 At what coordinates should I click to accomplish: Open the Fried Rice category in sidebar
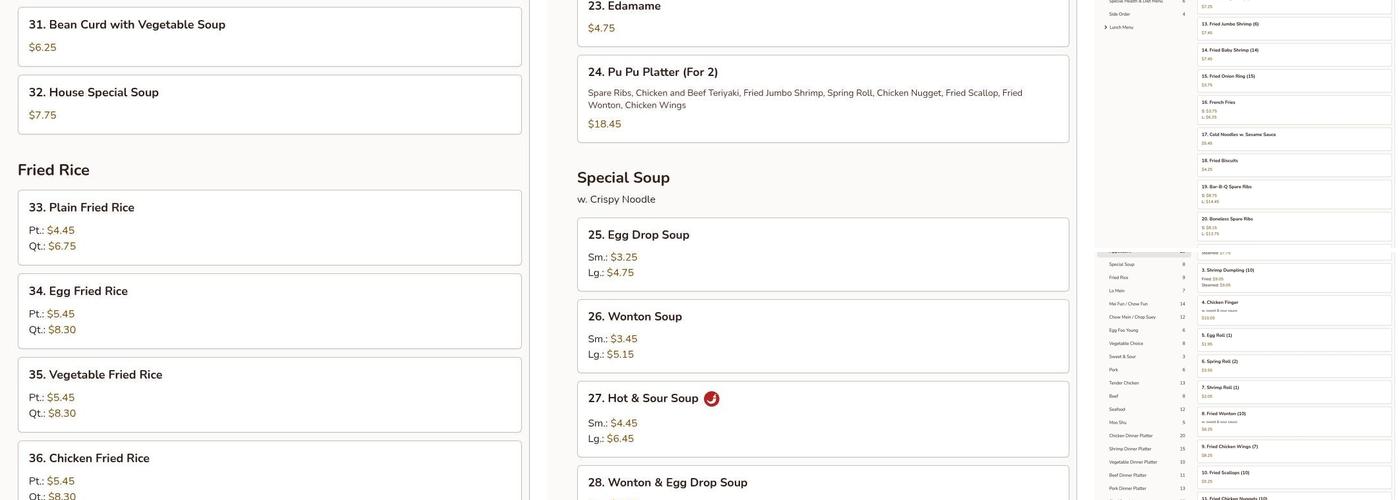coord(1118,277)
